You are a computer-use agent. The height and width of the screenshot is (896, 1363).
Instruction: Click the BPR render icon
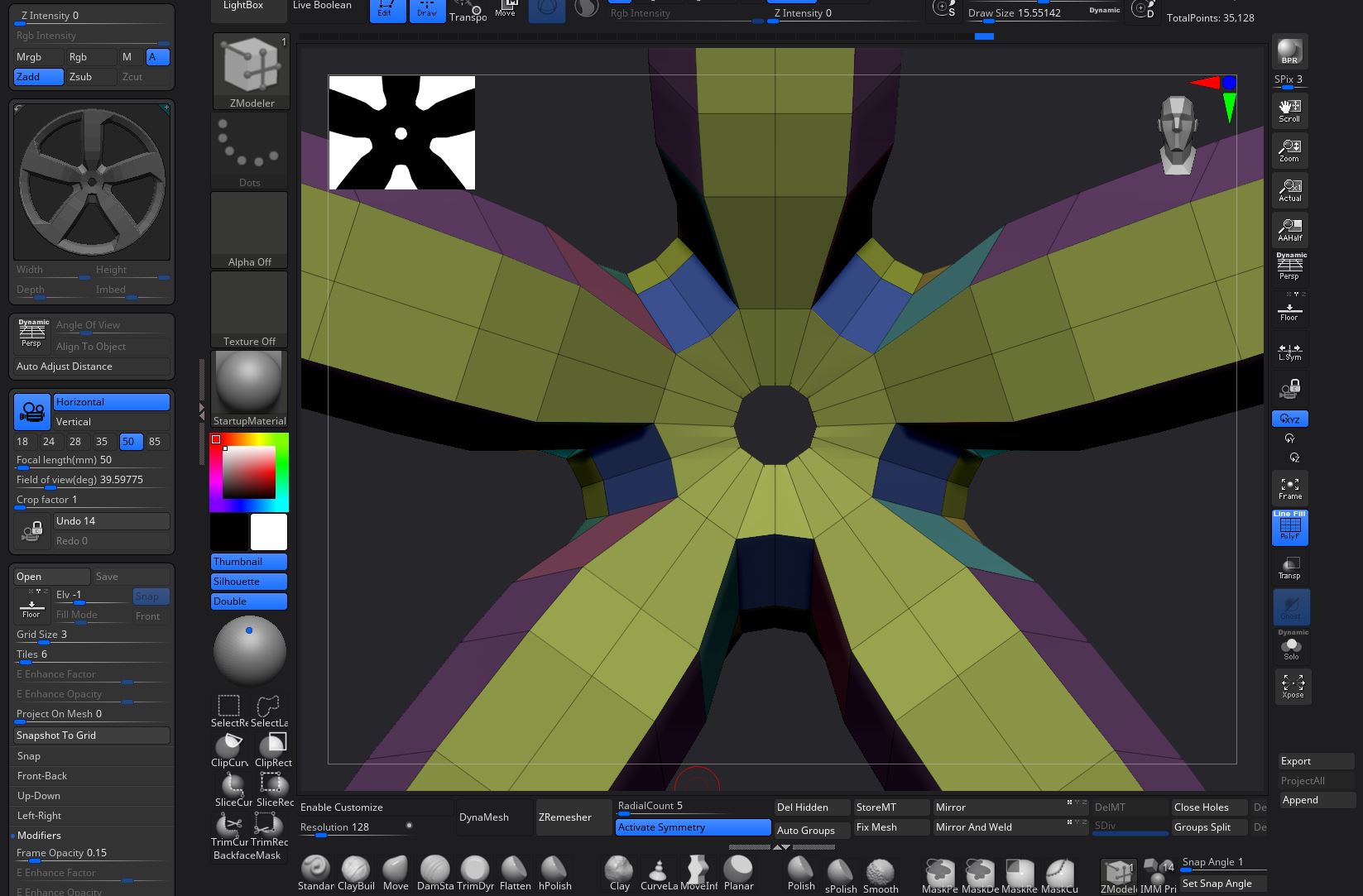point(1289,51)
